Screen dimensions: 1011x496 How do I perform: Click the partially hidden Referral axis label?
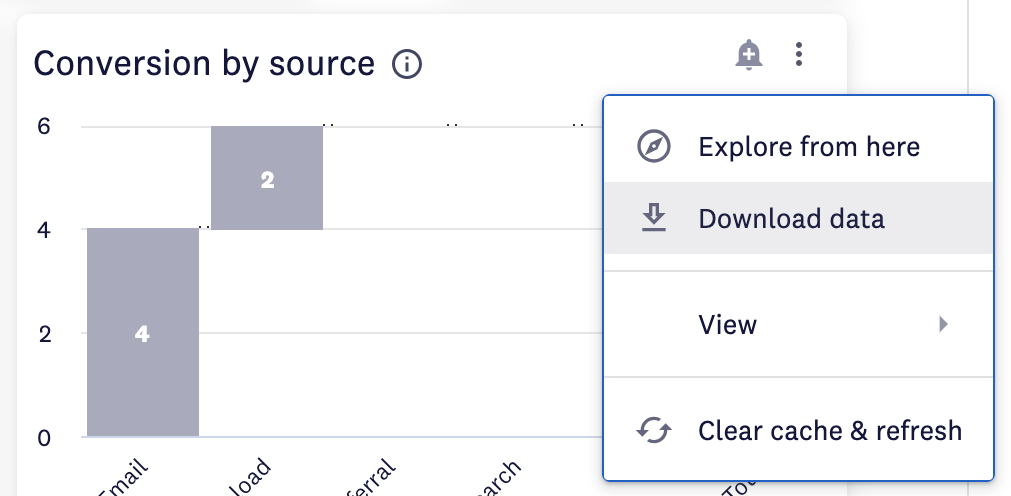point(370,478)
